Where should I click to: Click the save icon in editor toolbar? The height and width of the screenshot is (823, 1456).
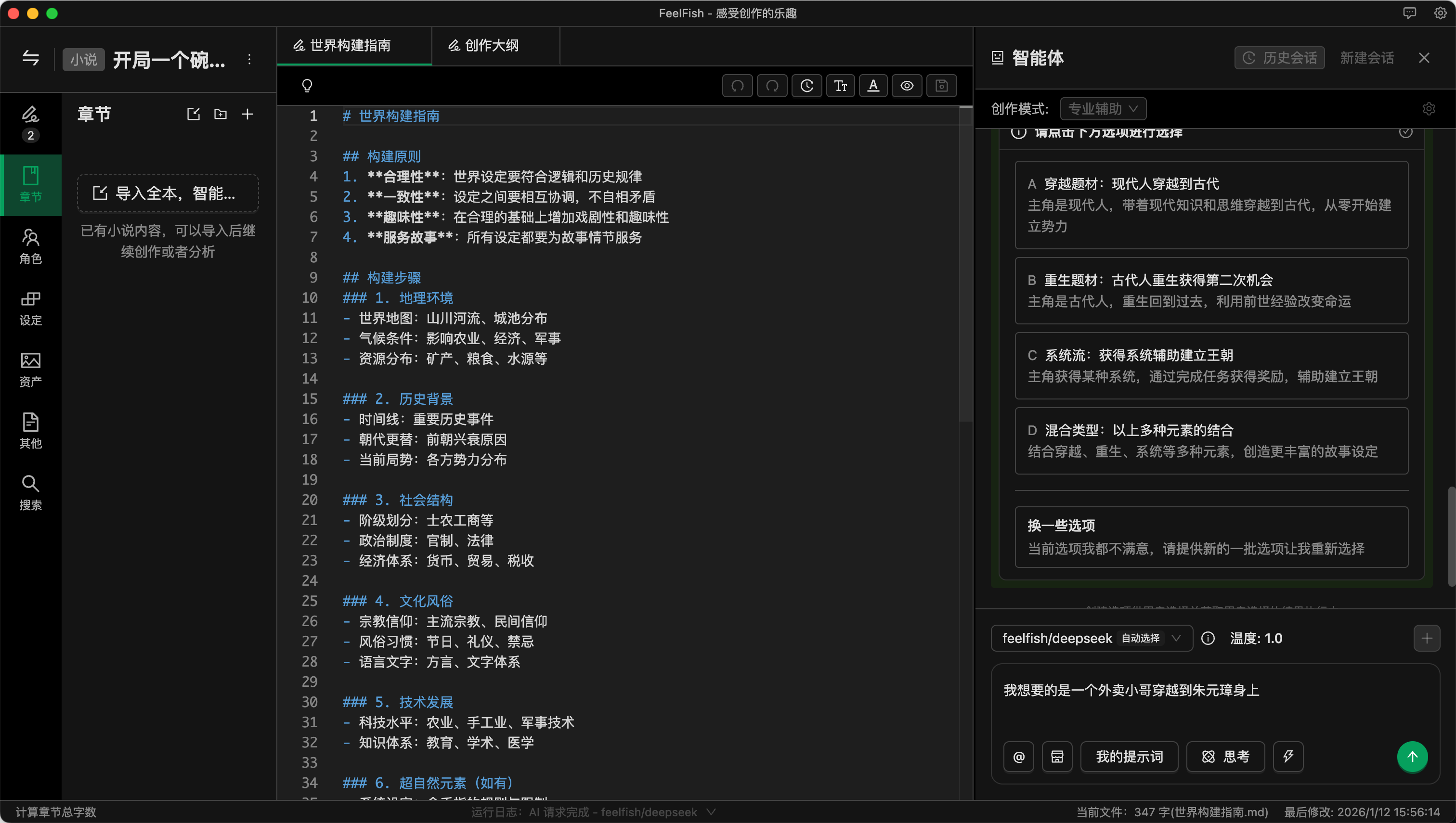pos(941,85)
